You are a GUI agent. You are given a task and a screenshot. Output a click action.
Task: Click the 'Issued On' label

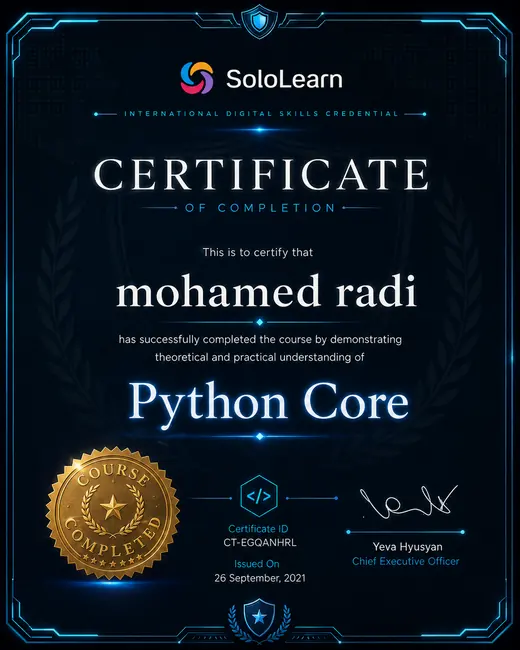tap(257, 564)
